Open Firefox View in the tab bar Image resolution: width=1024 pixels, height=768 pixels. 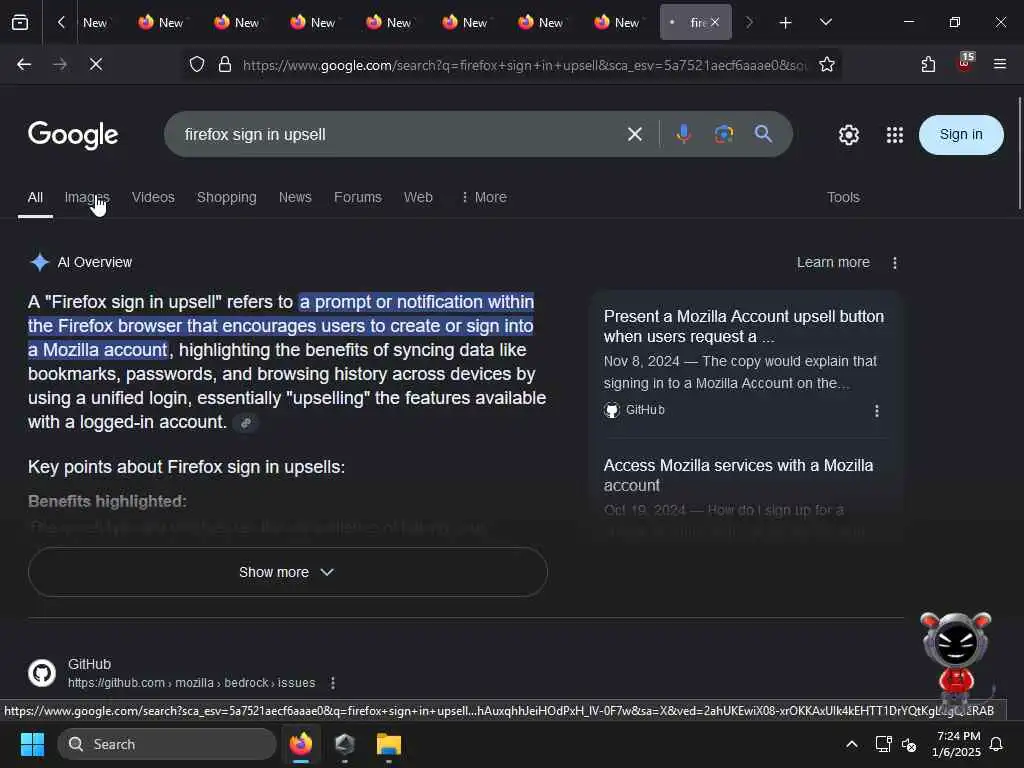[20, 22]
